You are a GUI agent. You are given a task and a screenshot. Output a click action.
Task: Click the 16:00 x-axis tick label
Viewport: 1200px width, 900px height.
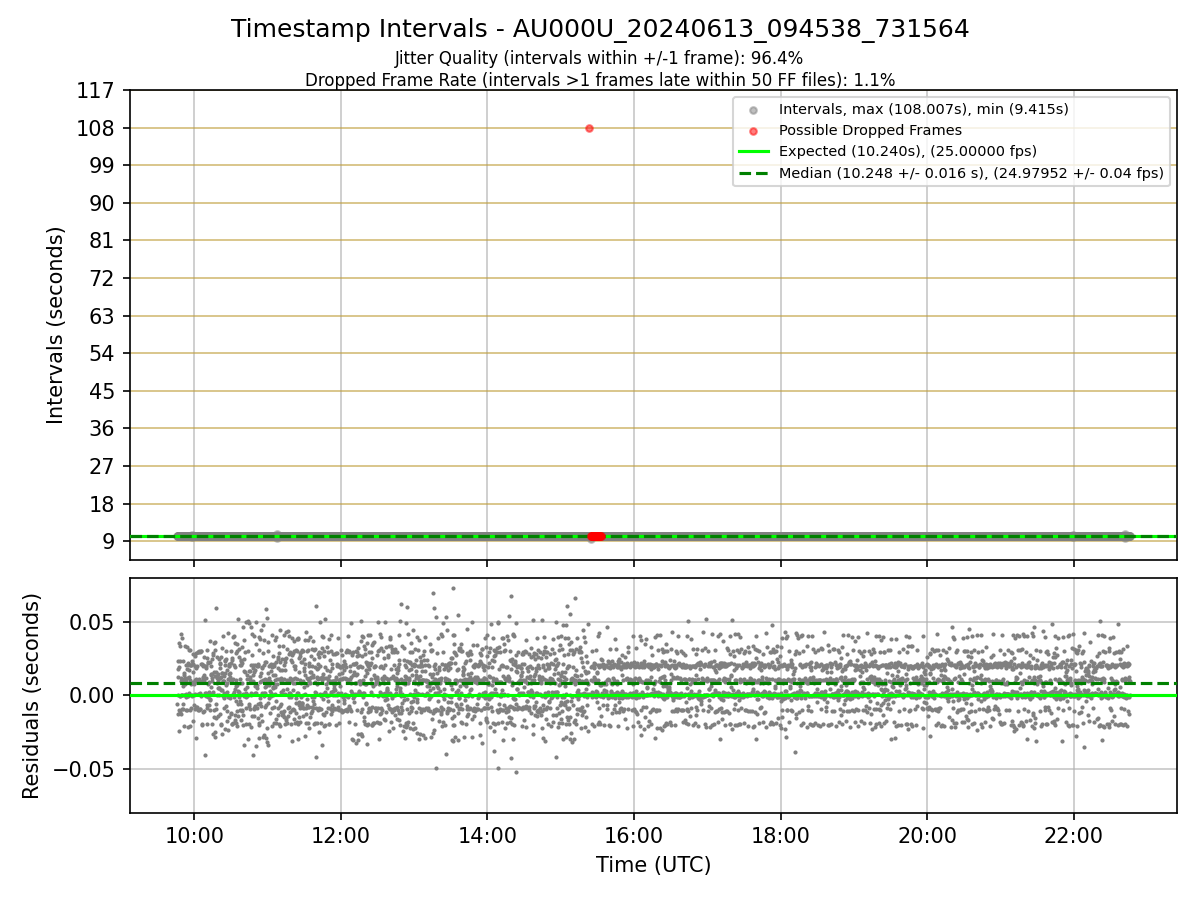[x=634, y=835]
